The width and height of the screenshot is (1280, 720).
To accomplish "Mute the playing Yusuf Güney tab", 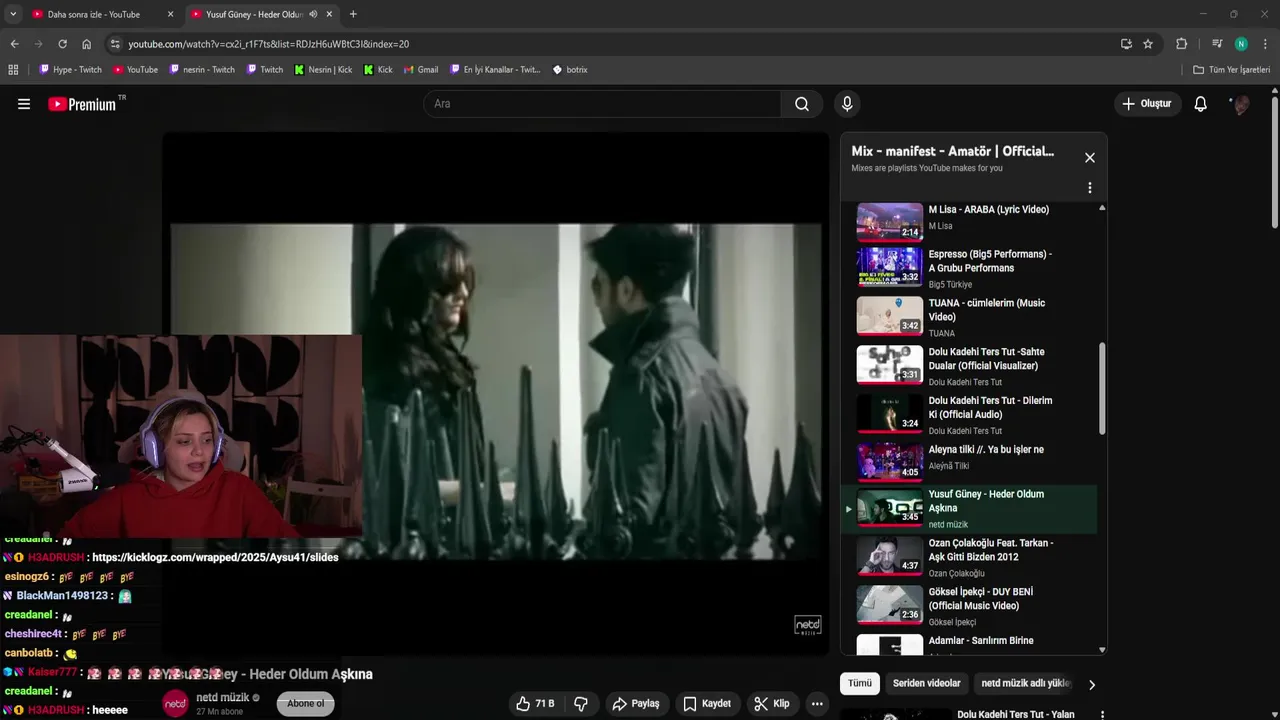I will click(313, 14).
